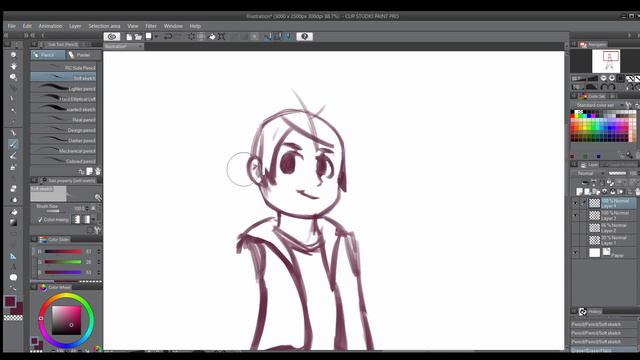Select the Pen tool in toolbox
The height and width of the screenshot is (360, 640).
[13, 133]
